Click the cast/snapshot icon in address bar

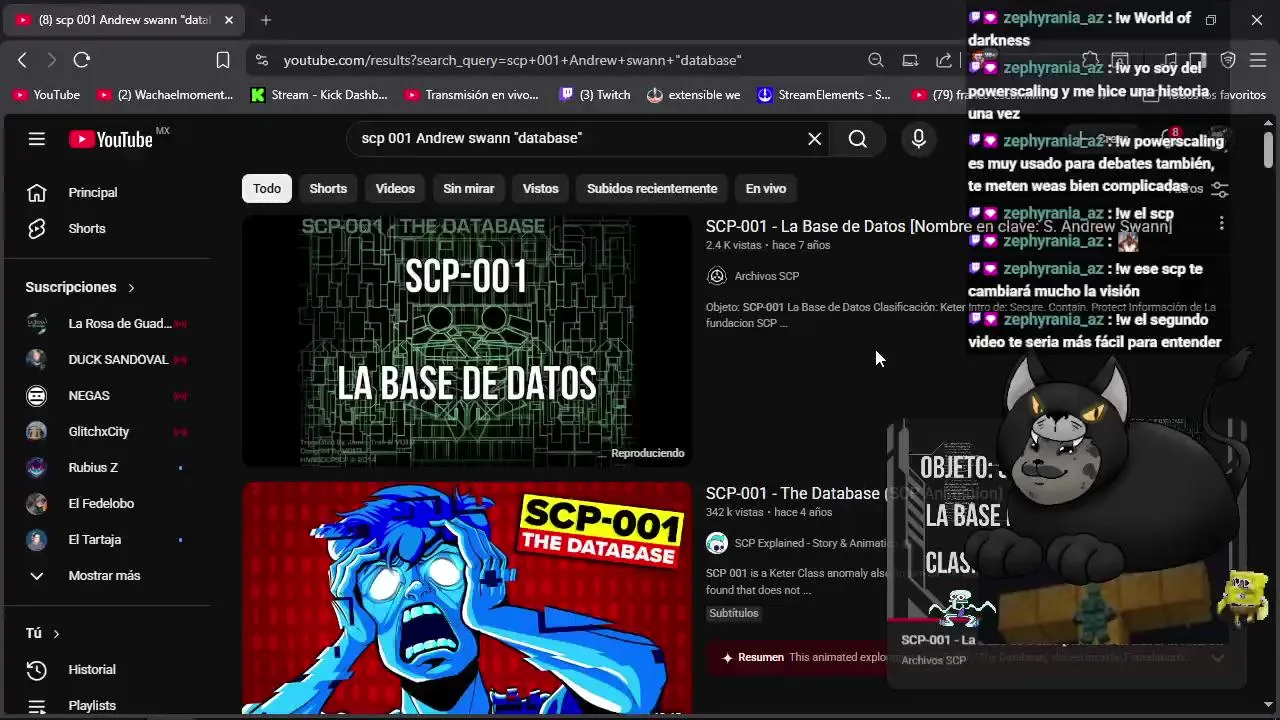(910, 60)
